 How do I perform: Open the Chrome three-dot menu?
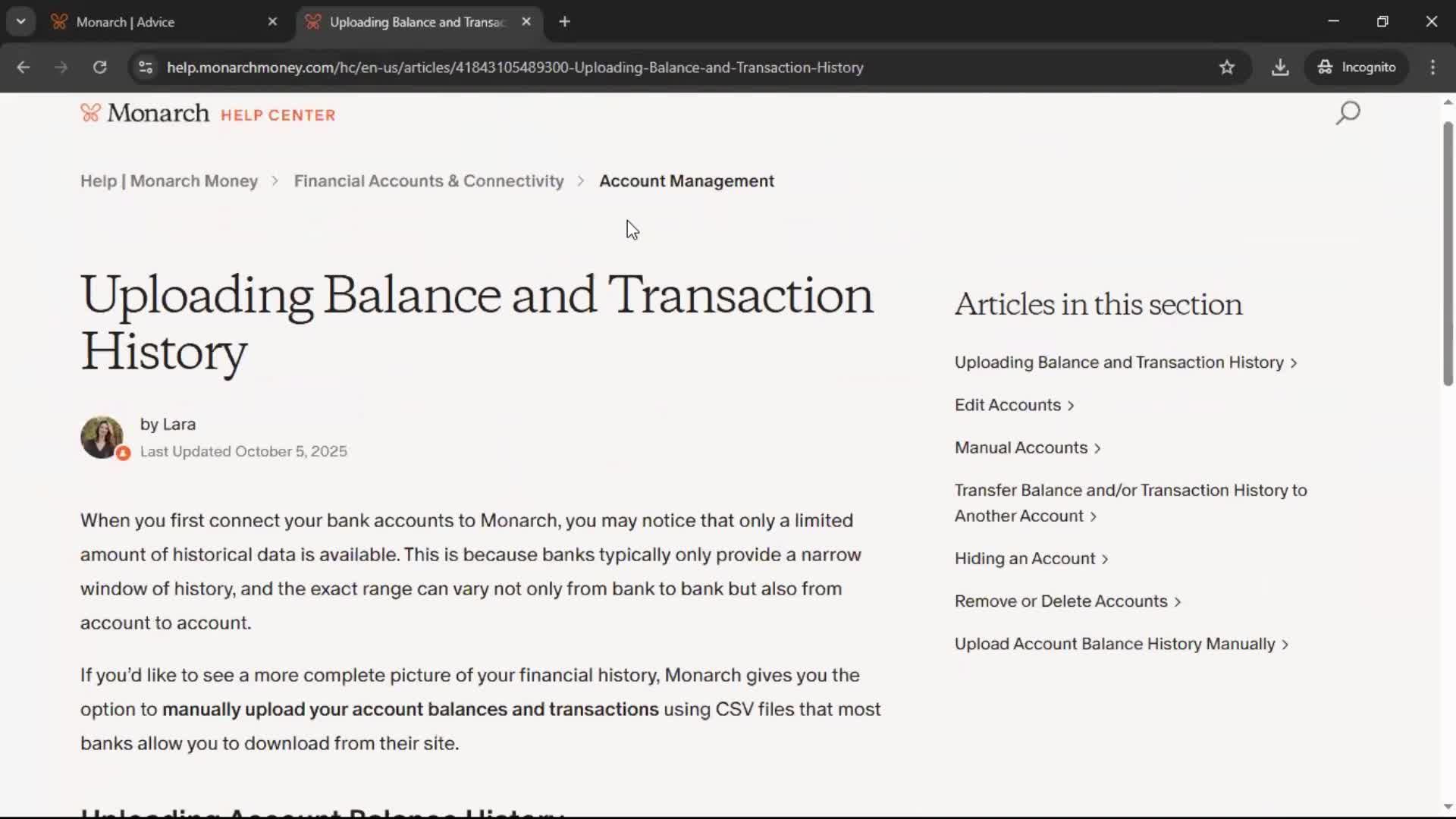(1432, 67)
